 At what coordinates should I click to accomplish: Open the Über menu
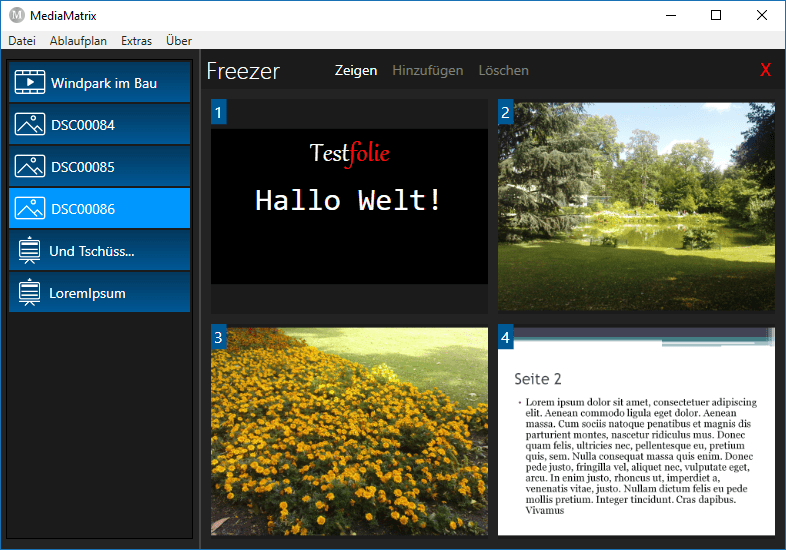179,41
